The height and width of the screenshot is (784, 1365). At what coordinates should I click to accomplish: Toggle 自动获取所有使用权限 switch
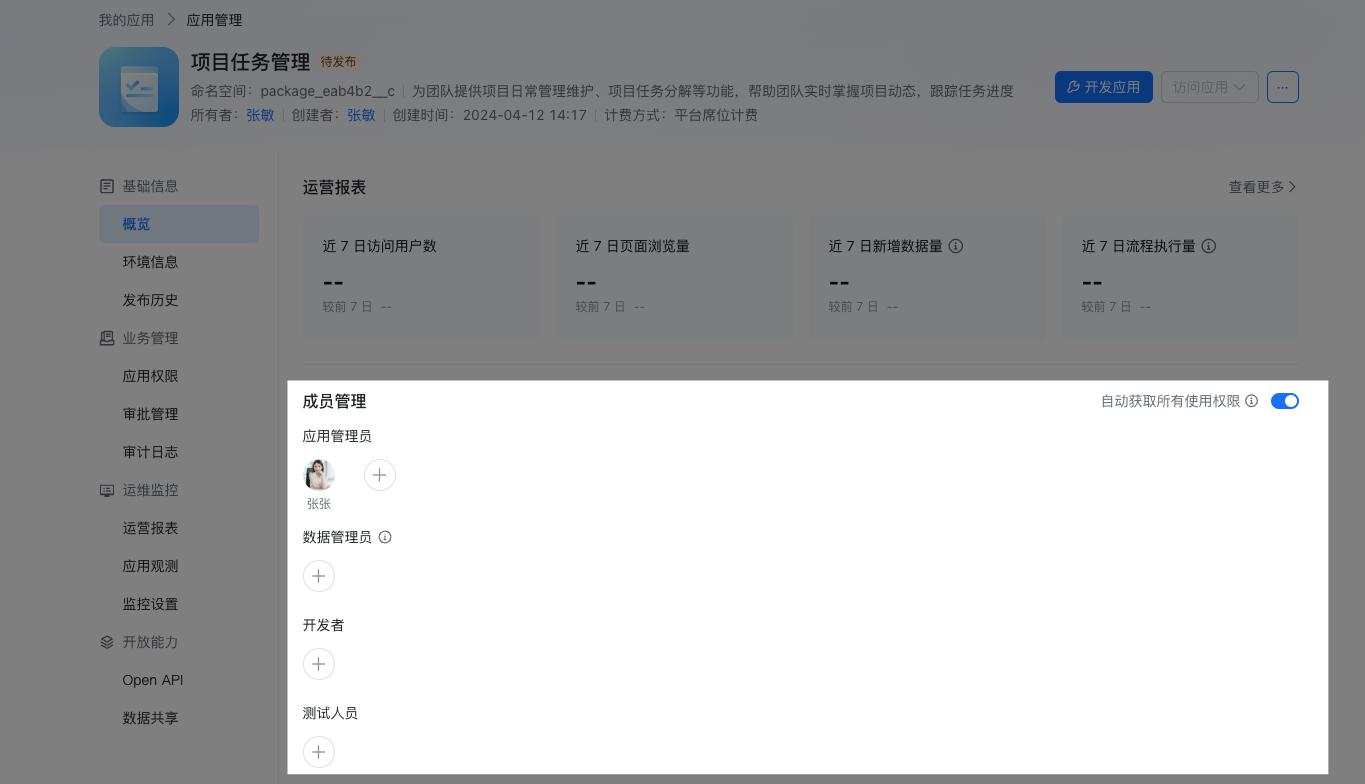click(1284, 401)
